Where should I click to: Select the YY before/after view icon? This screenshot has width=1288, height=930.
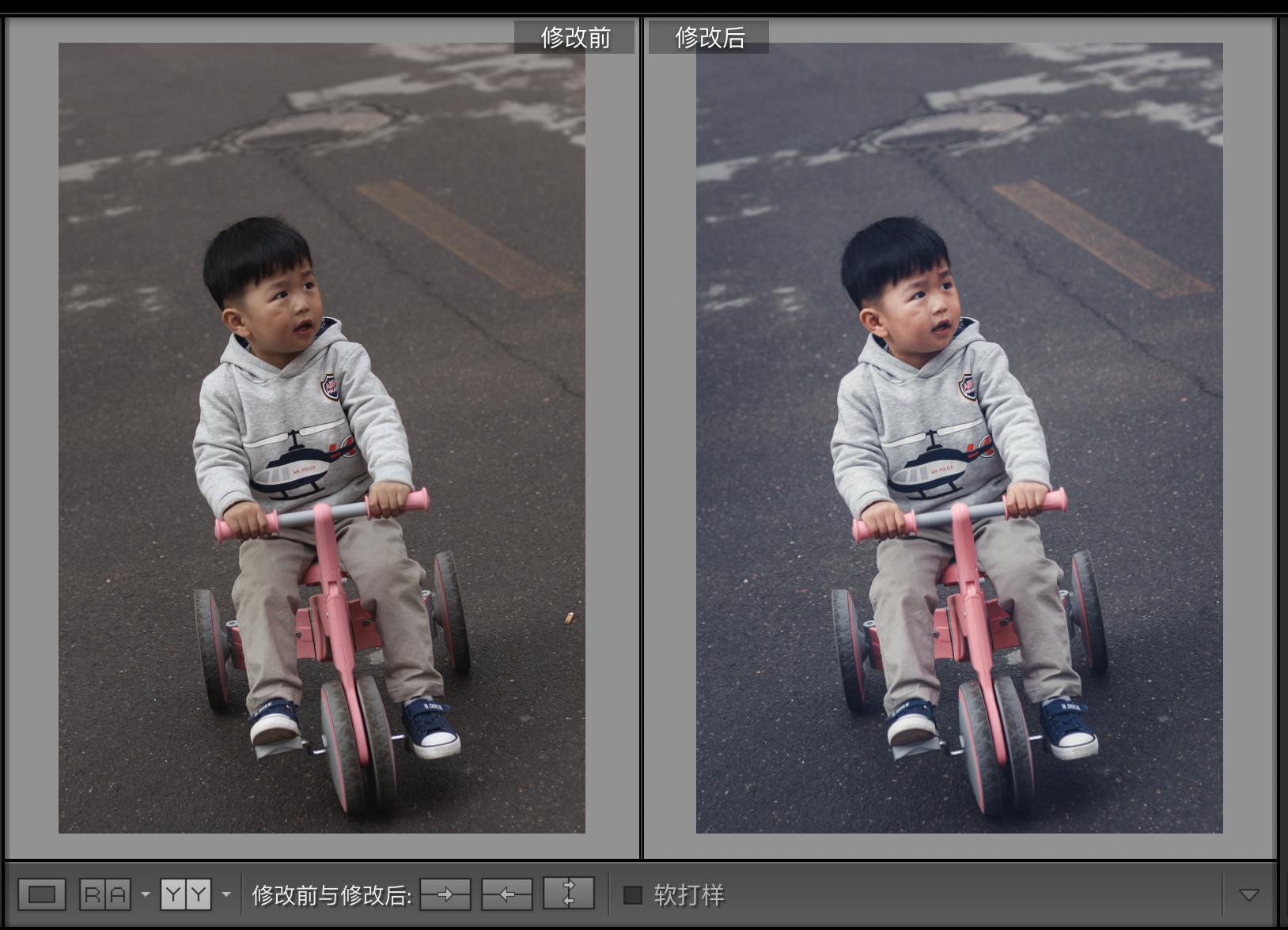coord(186,894)
